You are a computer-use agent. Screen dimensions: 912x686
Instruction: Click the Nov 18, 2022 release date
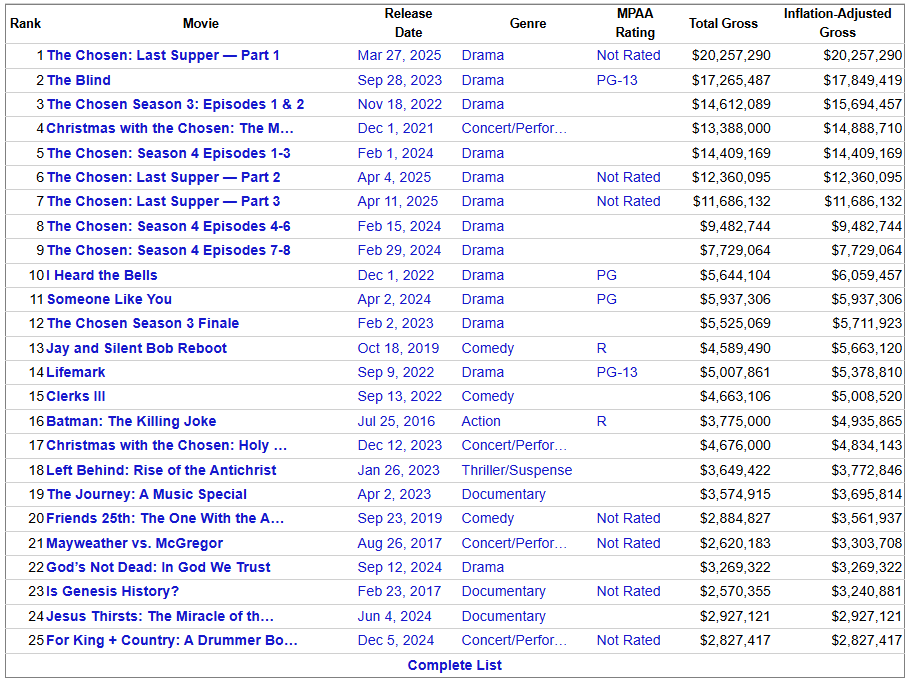(x=400, y=104)
